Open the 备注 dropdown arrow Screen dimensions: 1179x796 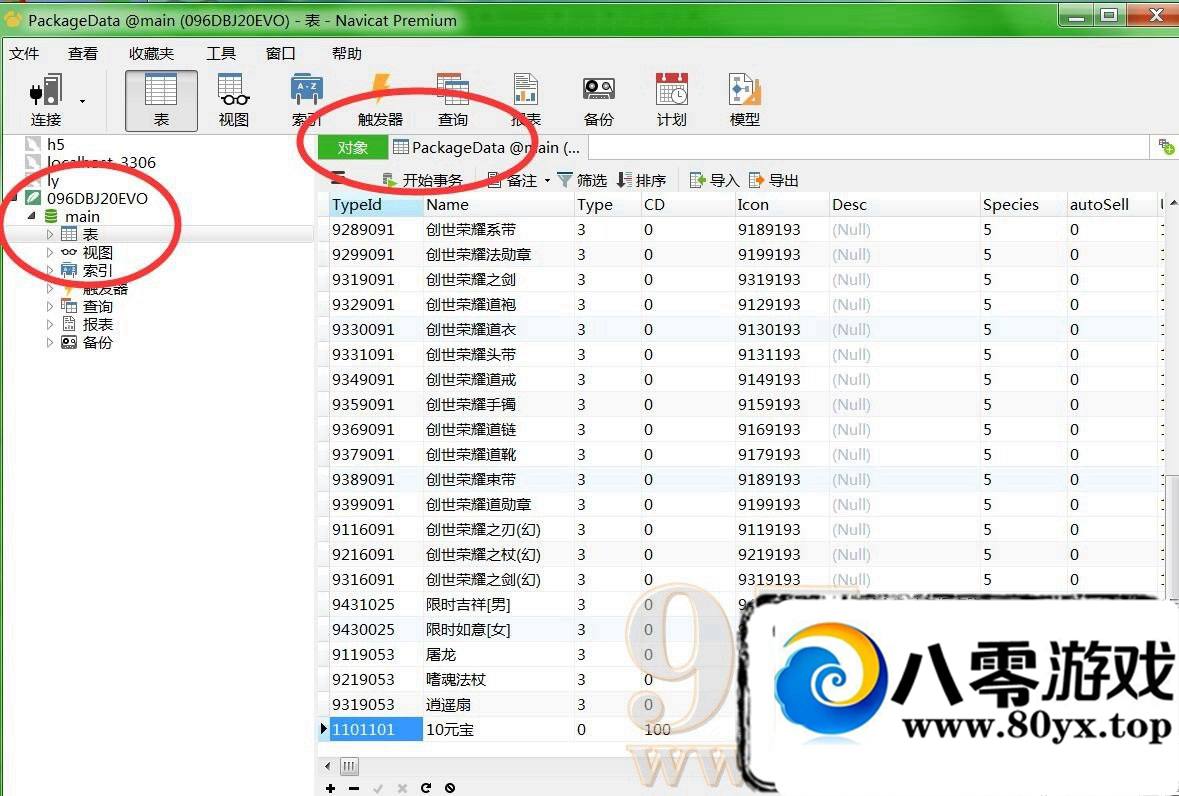tap(547, 180)
